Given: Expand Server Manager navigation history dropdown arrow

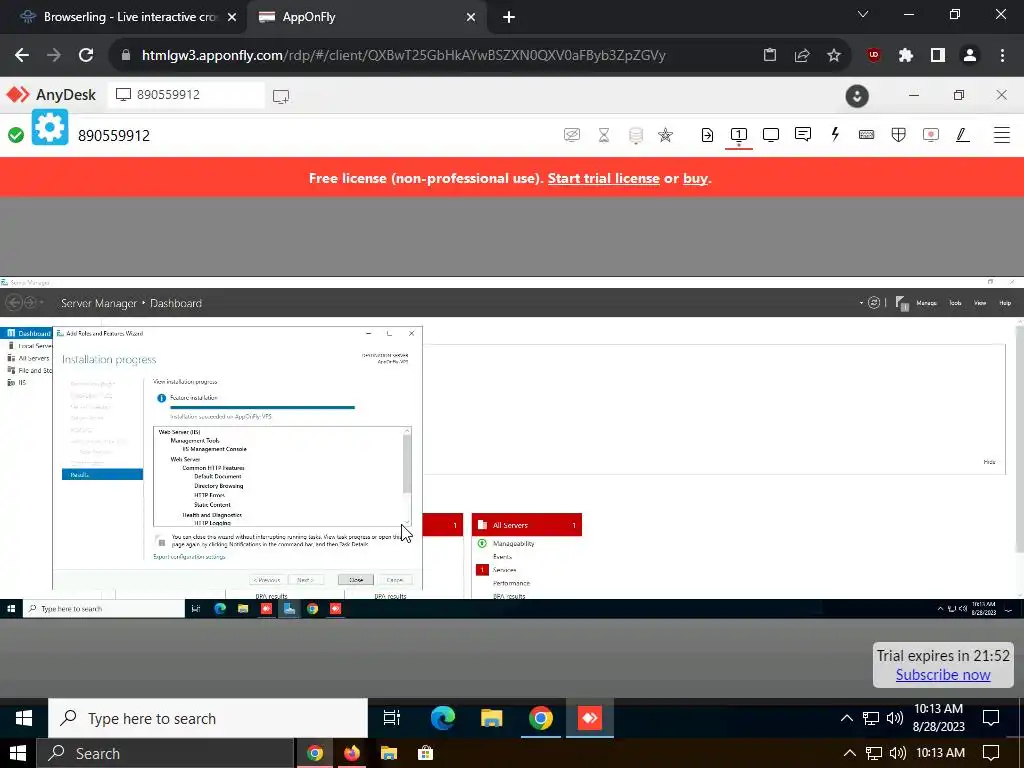Looking at the screenshot, I should (x=42, y=303).
